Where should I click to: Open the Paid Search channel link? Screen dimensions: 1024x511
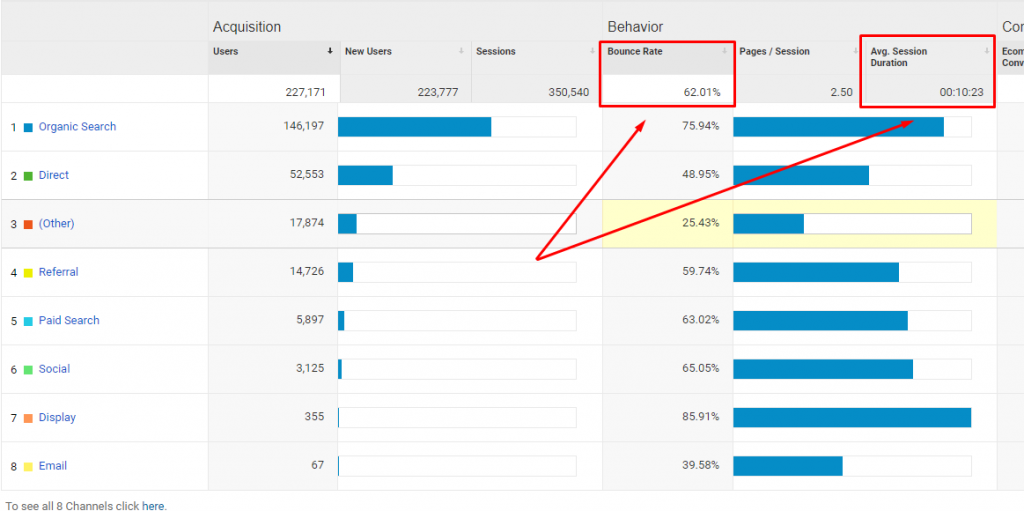(69, 321)
